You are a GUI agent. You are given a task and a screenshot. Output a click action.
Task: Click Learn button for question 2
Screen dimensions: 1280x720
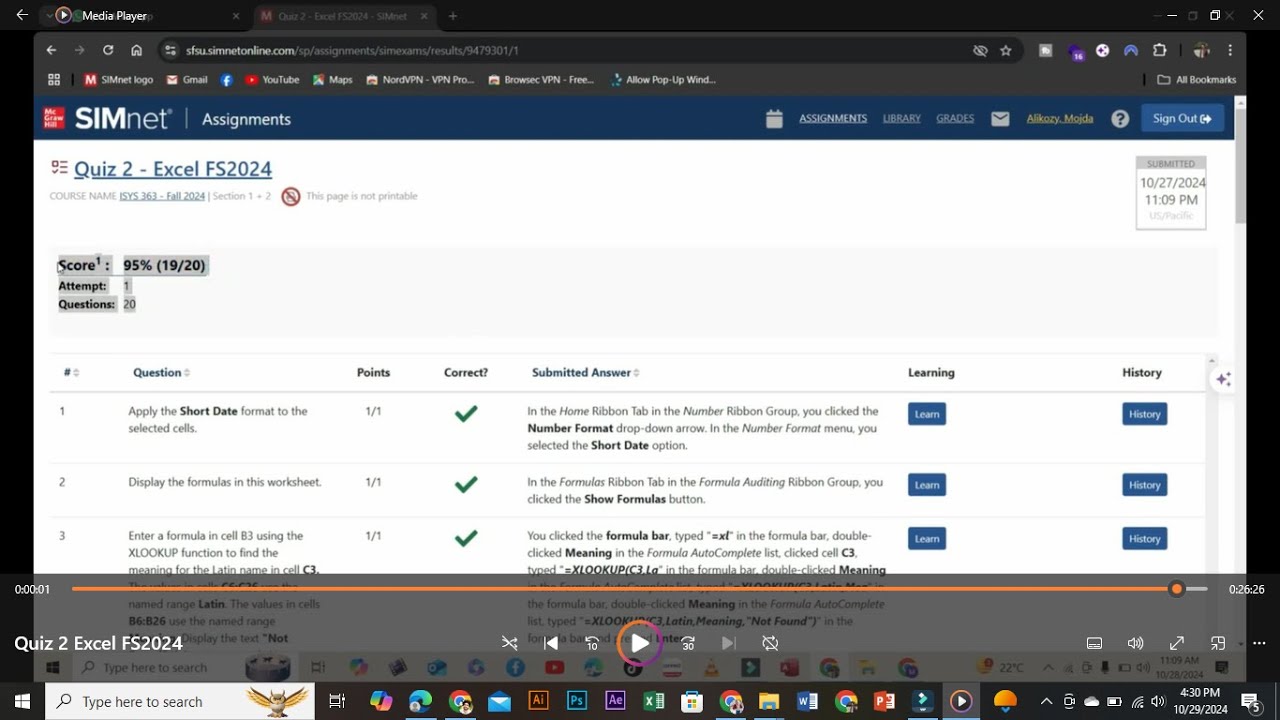[x=927, y=485]
